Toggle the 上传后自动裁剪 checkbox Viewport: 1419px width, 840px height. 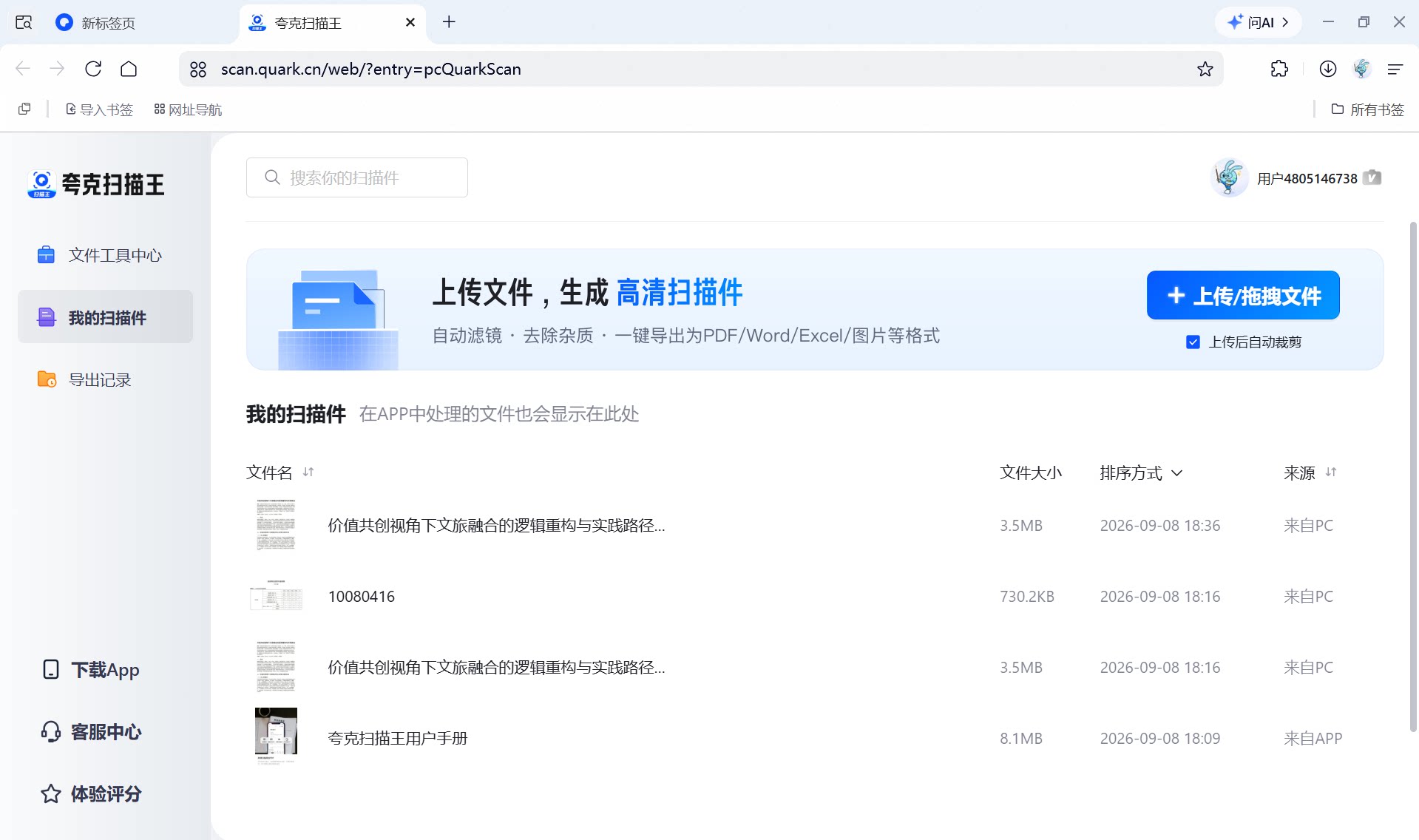1193,342
